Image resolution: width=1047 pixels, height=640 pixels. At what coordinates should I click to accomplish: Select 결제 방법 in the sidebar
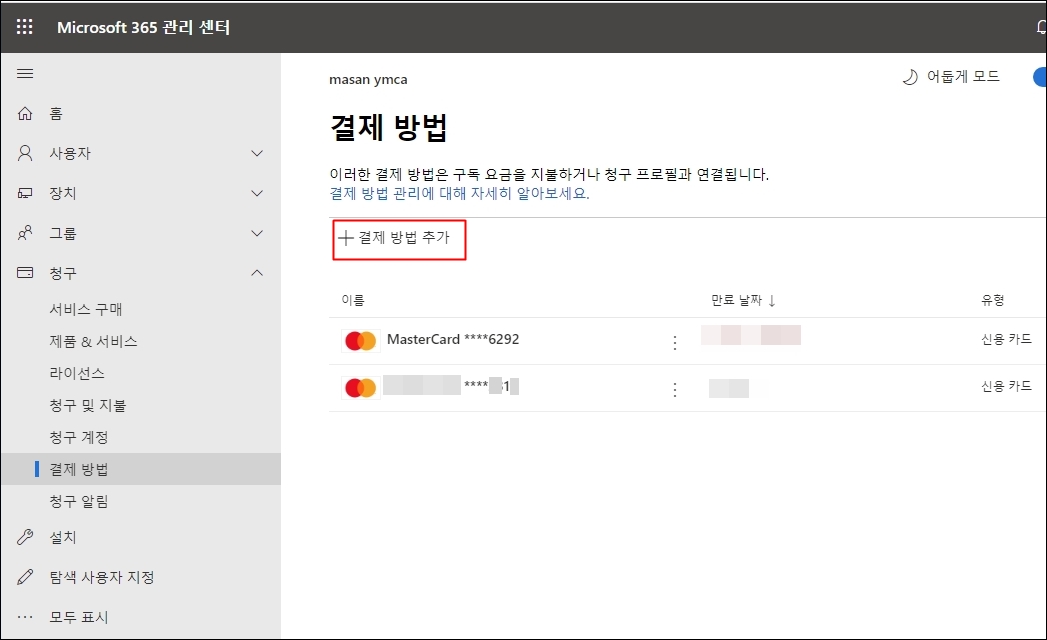140,469
